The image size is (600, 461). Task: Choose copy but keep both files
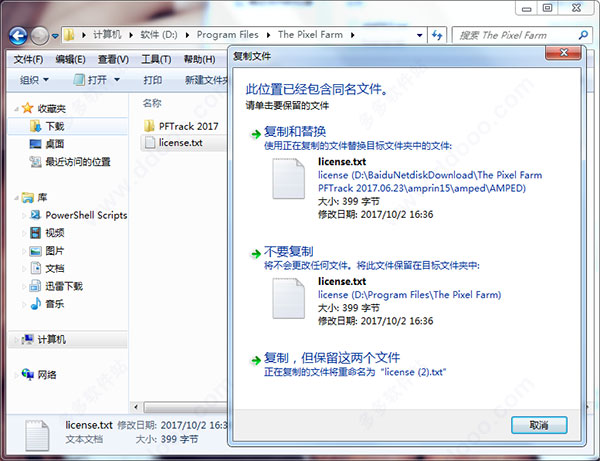[x=330, y=358]
